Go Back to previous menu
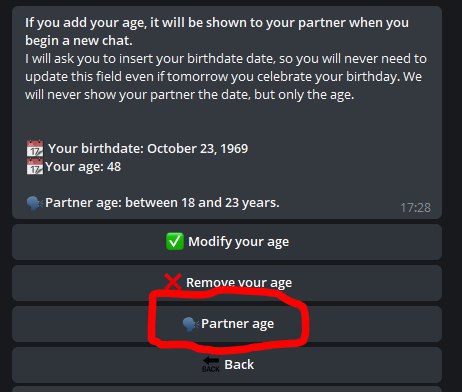 [x=227, y=365]
